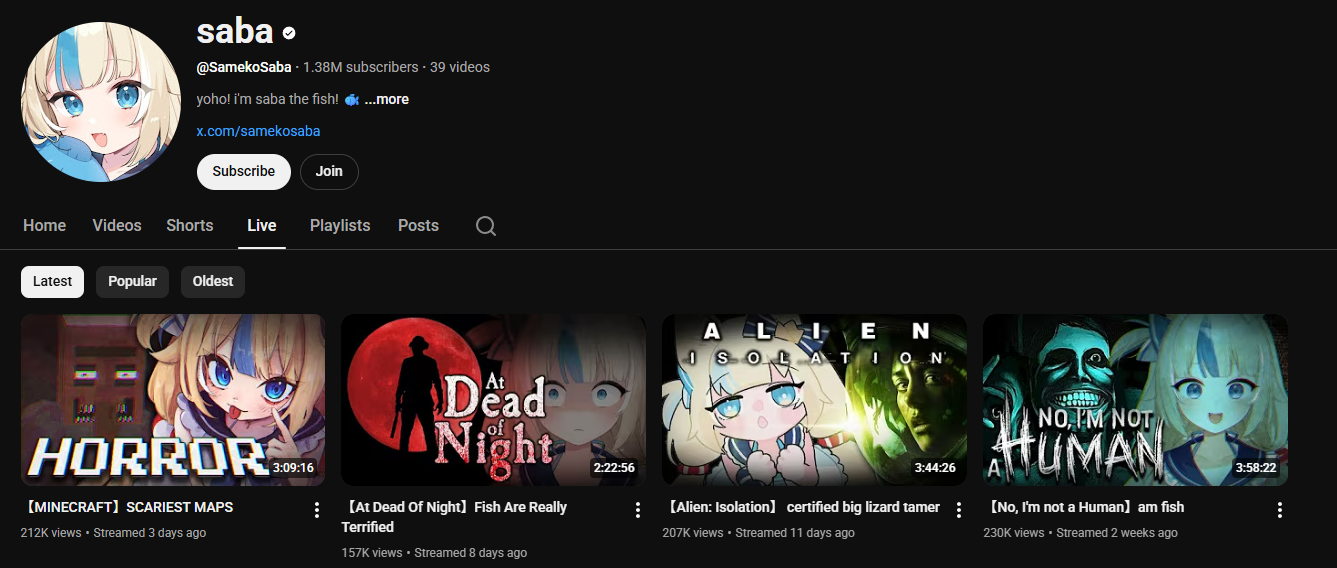The height and width of the screenshot is (568, 1337).
Task: Select the Oldest filter chip
Action: click(213, 282)
